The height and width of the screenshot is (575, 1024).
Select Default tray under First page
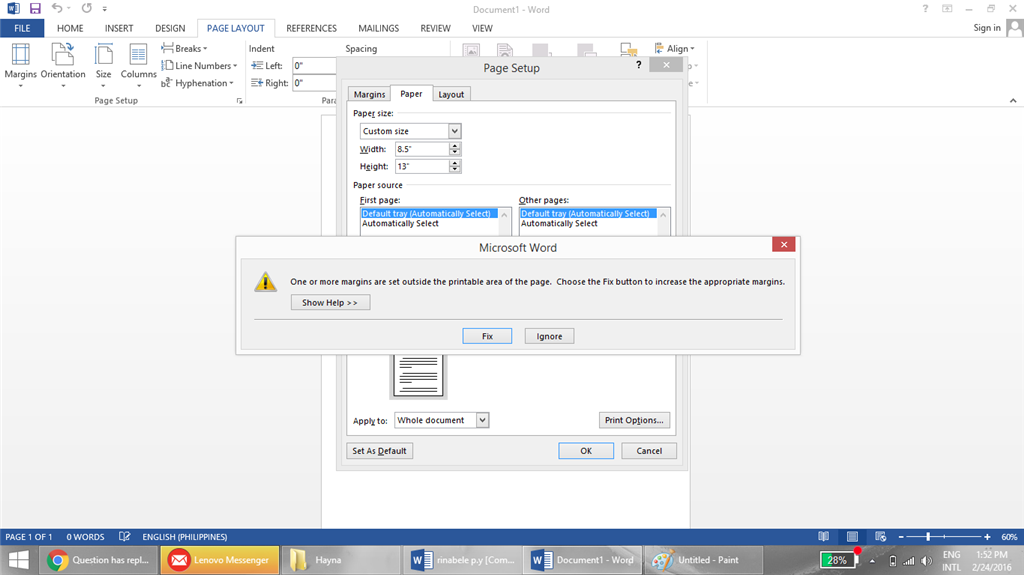(x=429, y=214)
